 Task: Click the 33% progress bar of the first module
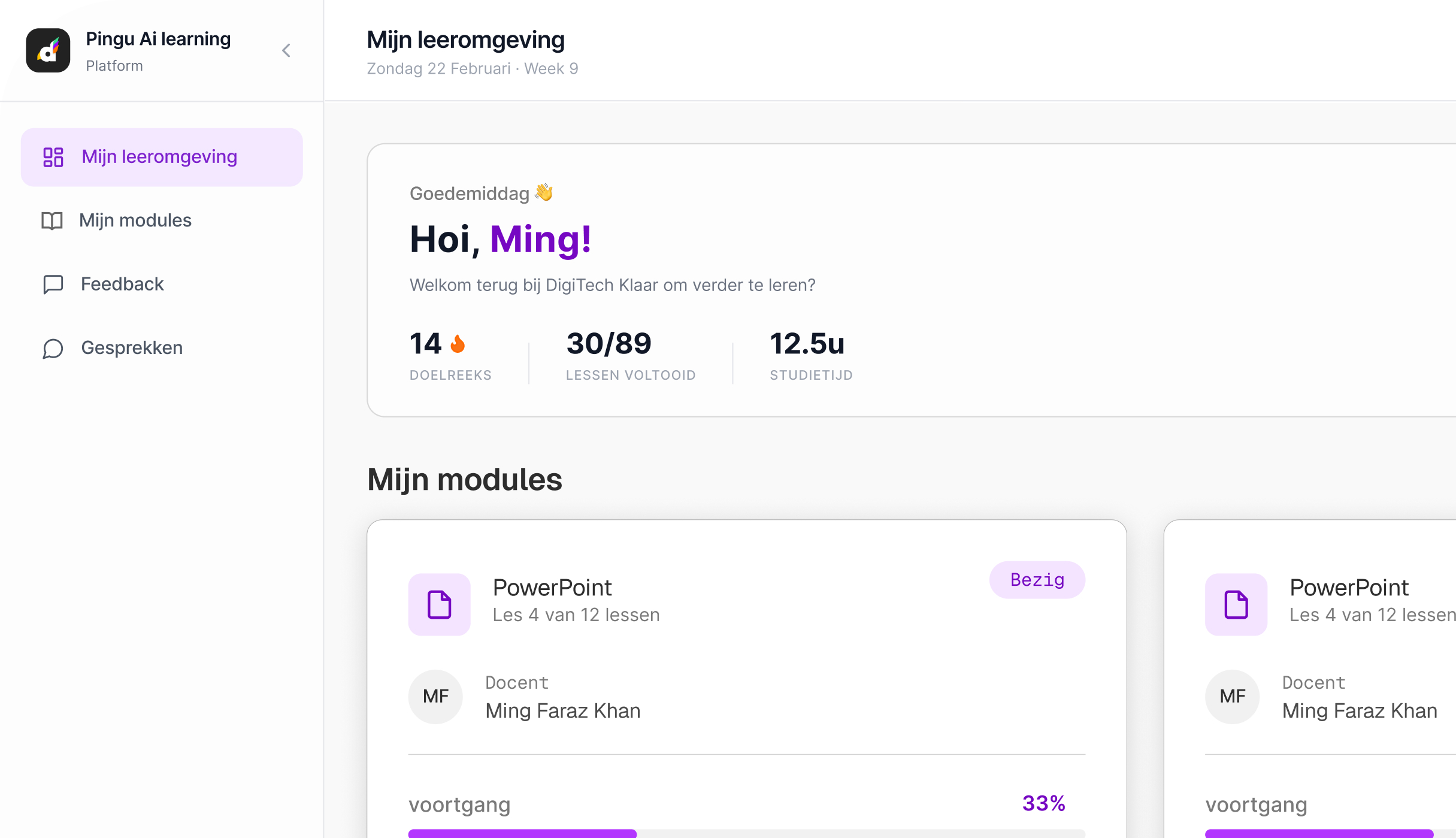(x=747, y=833)
